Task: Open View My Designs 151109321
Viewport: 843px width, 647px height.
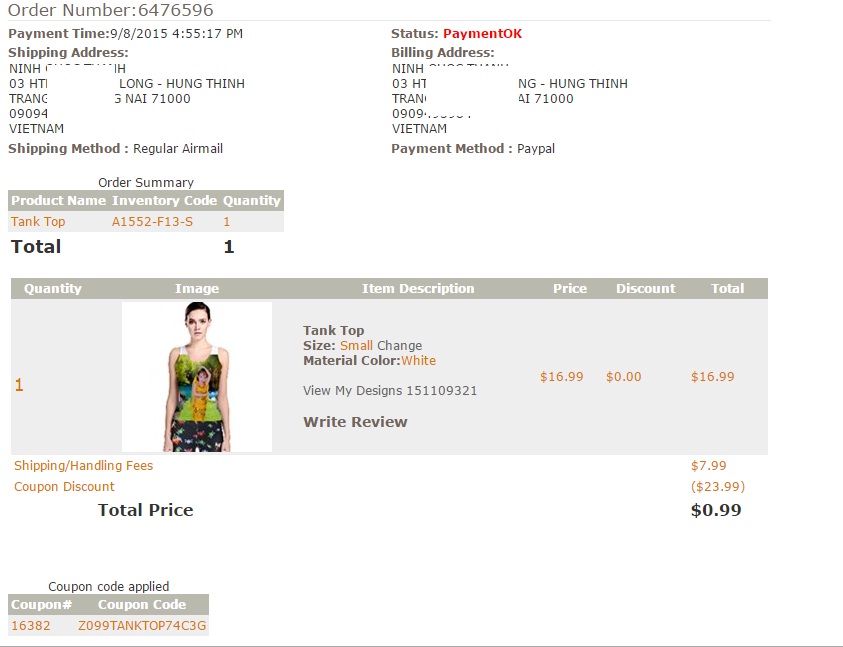Action: tap(389, 391)
